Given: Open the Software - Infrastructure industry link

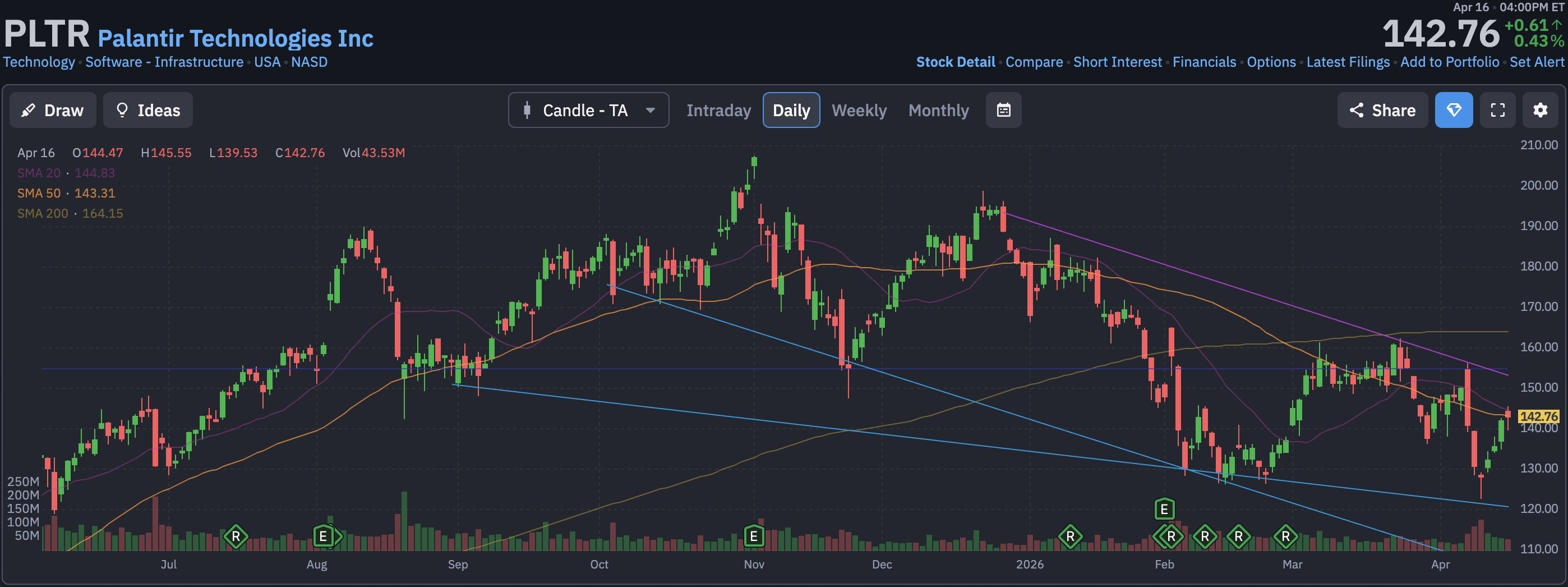Looking at the screenshot, I should 164,62.
